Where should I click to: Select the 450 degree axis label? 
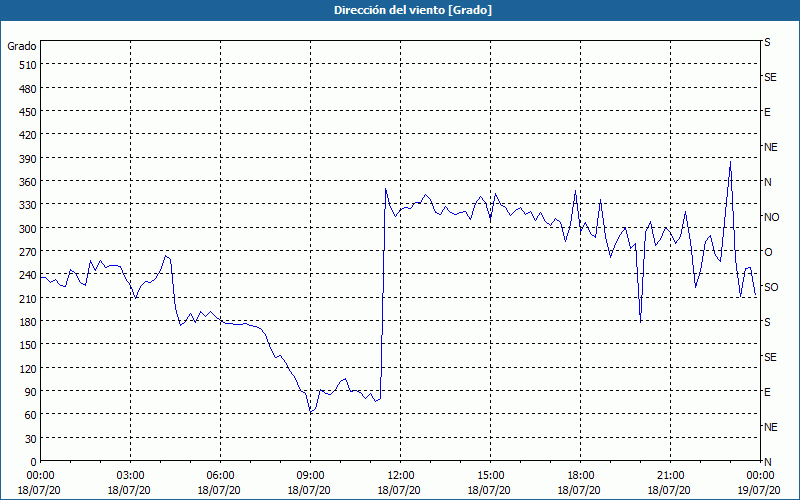pos(28,112)
